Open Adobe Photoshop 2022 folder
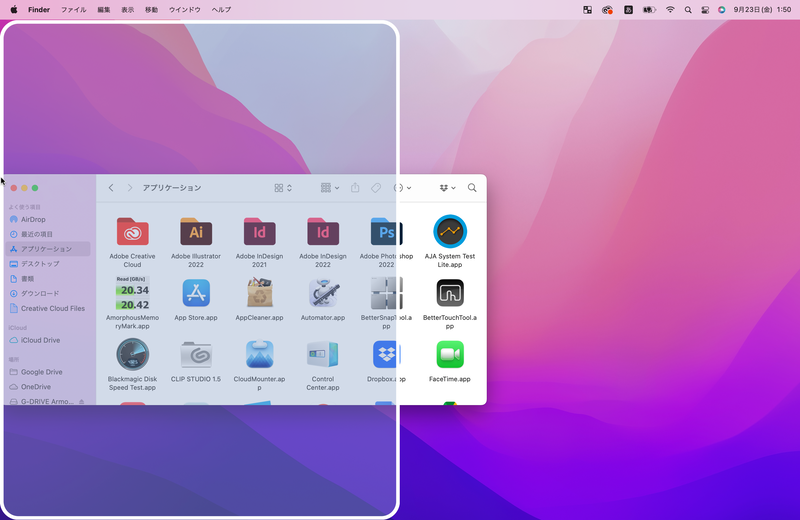Image resolution: width=800 pixels, height=520 pixels. [x=386, y=232]
